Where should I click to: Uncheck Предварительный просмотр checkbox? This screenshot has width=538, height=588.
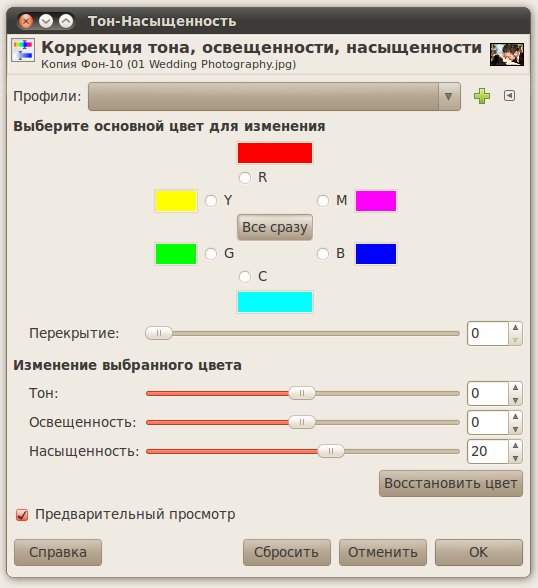22,515
